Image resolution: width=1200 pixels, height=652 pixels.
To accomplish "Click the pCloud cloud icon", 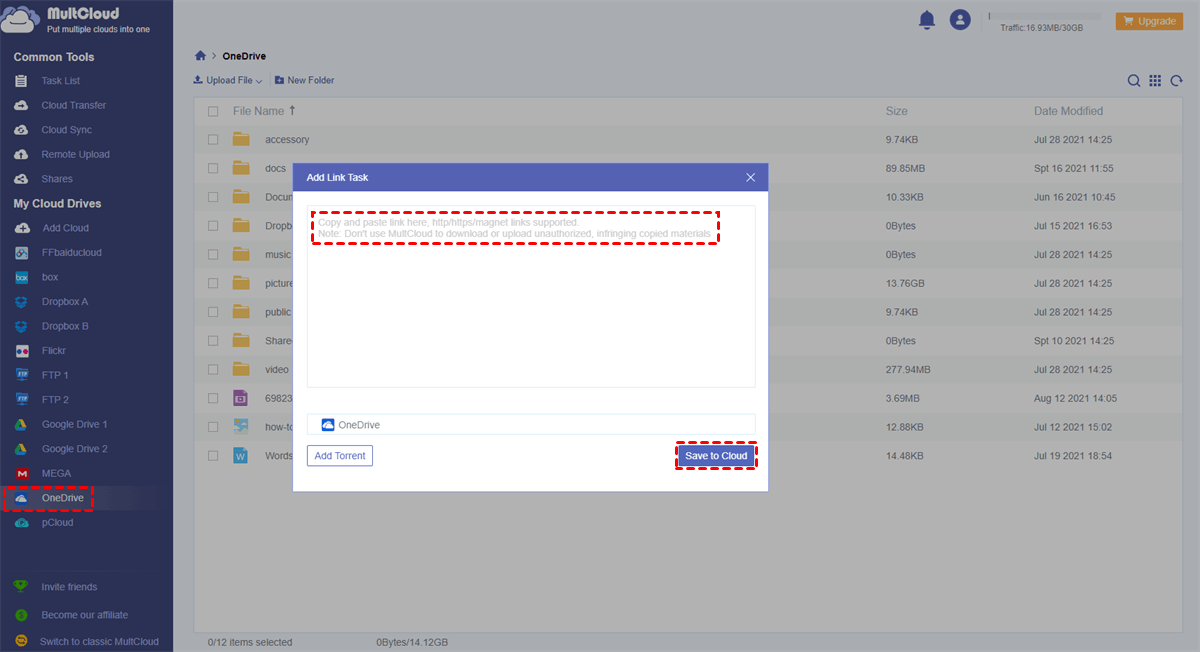I will pyautogui.click(x=21, y=523).
